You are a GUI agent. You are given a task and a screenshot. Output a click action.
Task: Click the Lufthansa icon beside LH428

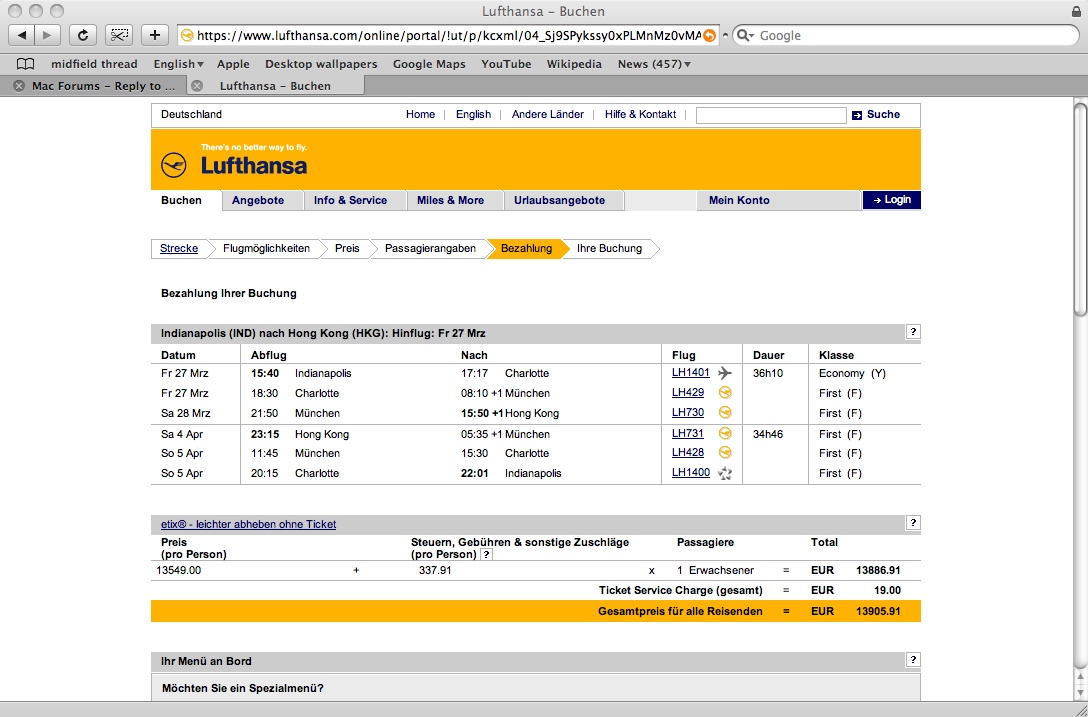click(724, 453)
